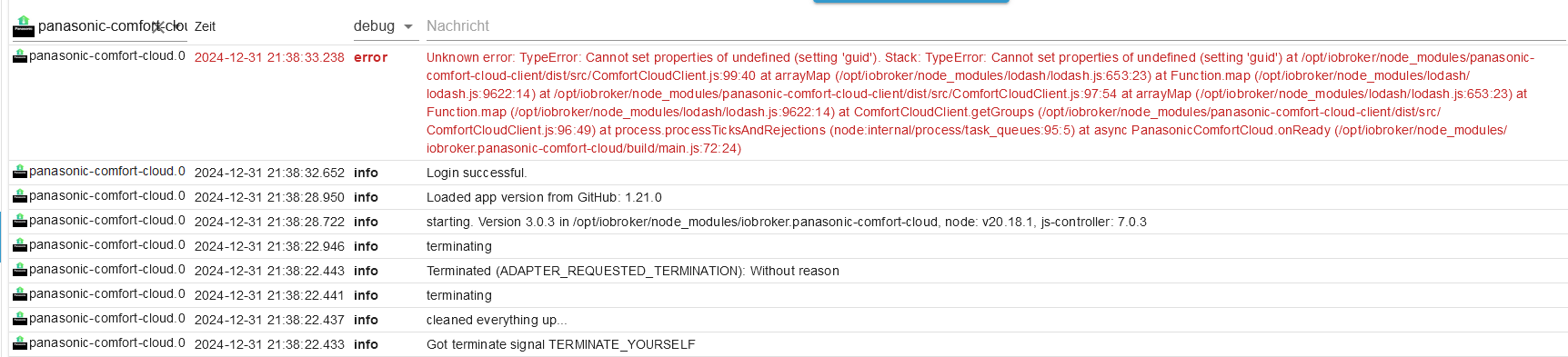Click the Zeit column header
The height and width of the screenshot is (357, 1568).
[205, 26]
